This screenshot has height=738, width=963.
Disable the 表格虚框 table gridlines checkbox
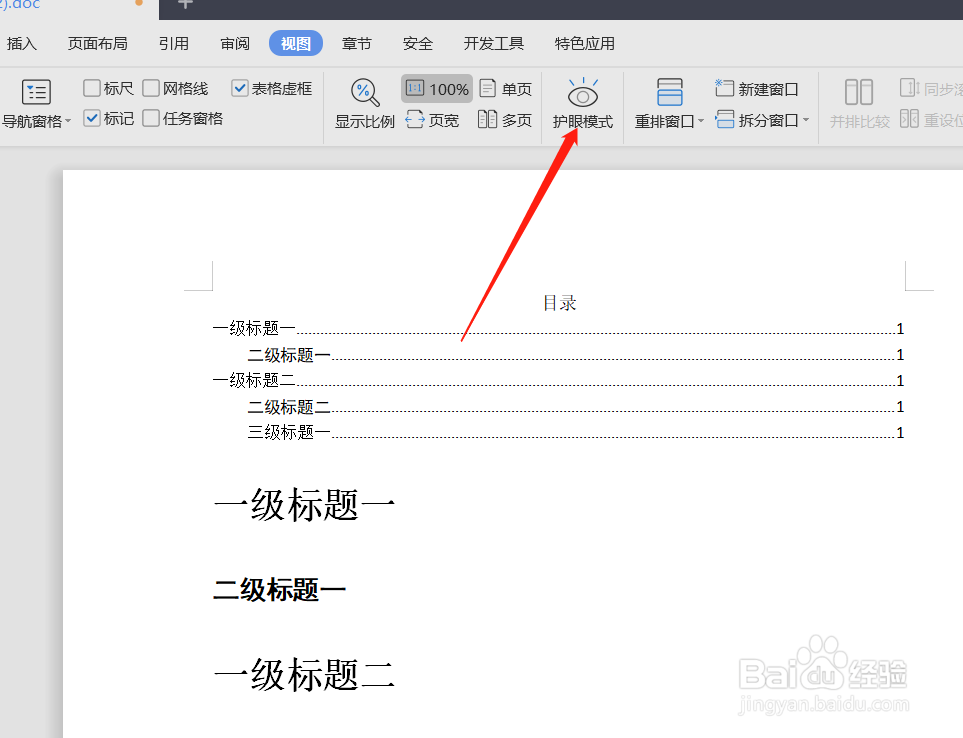(240, 88)
